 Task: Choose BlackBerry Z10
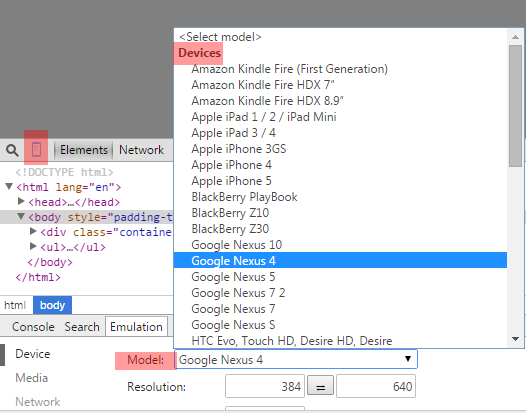coord(340,213)
